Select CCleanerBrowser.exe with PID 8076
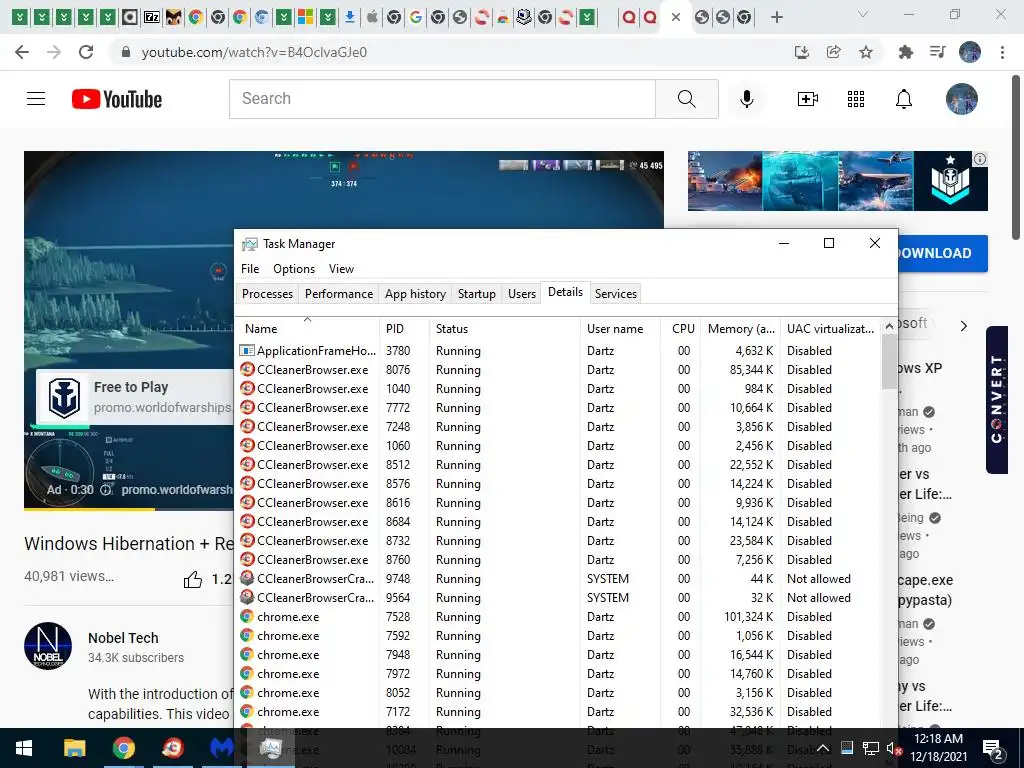 coord(558,370)
